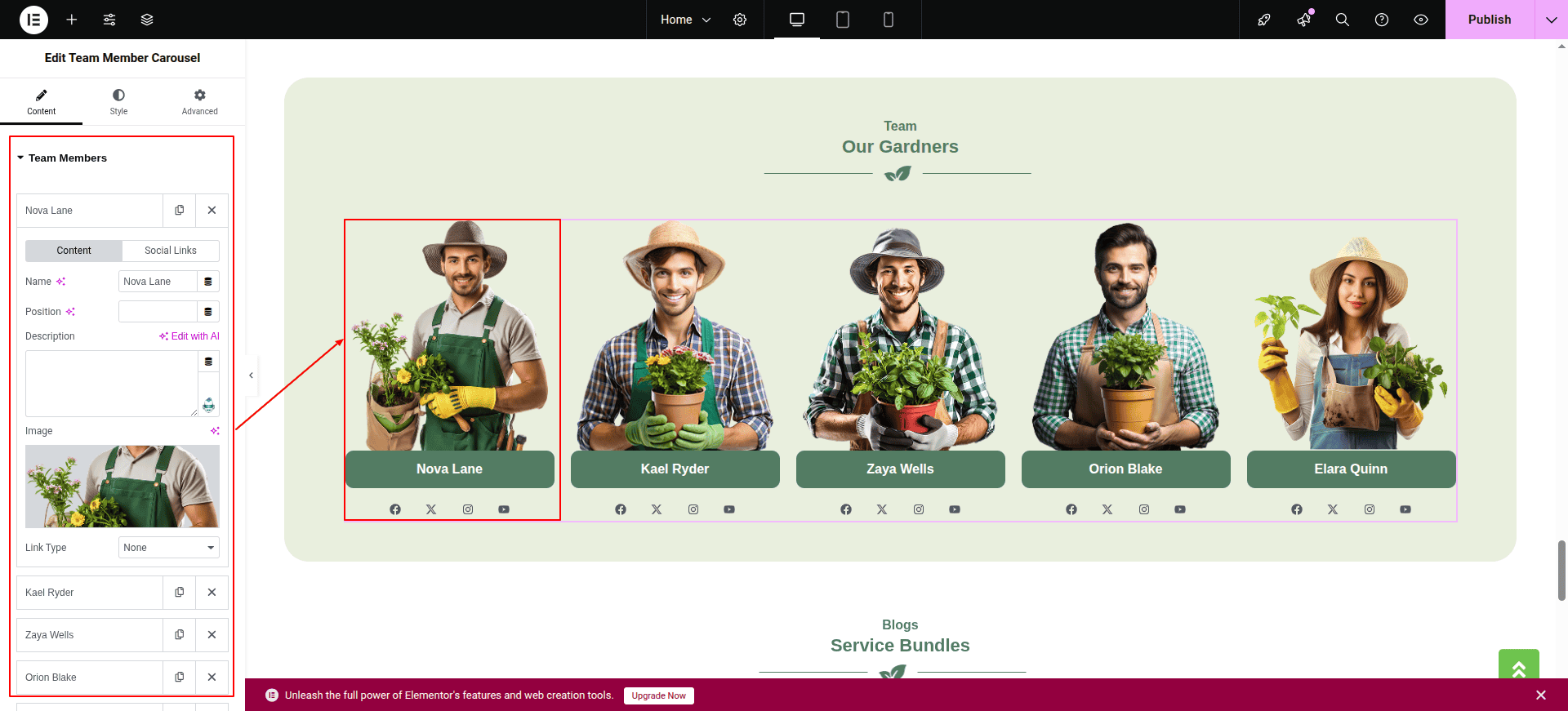This screenshot has width=1568, height=711.
Task: Expand the Kael Ryder item
Action: click(90, 593)
